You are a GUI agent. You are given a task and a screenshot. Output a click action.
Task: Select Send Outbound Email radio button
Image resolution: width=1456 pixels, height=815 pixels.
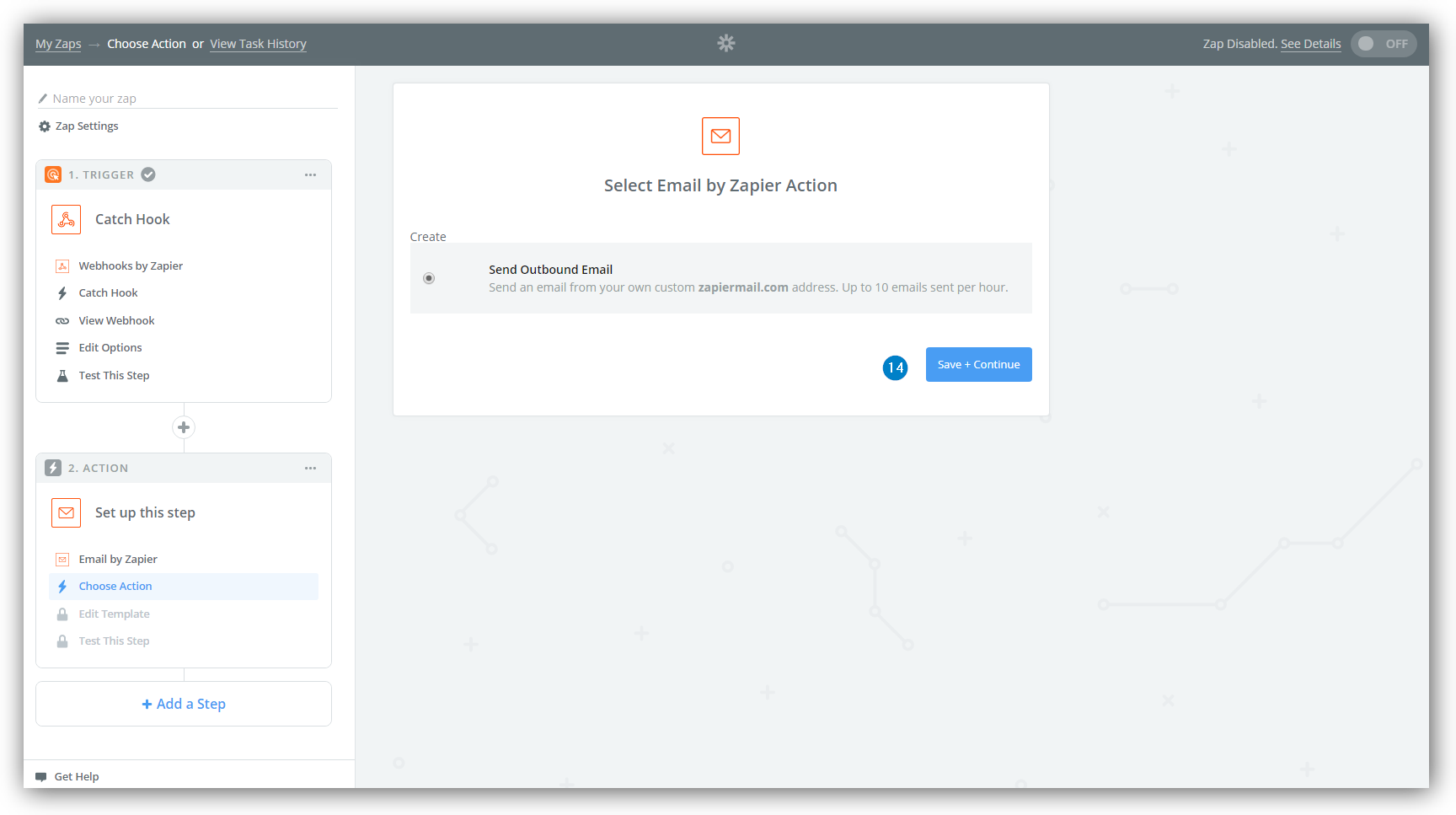pyautogui.click(x=429, y=278)
